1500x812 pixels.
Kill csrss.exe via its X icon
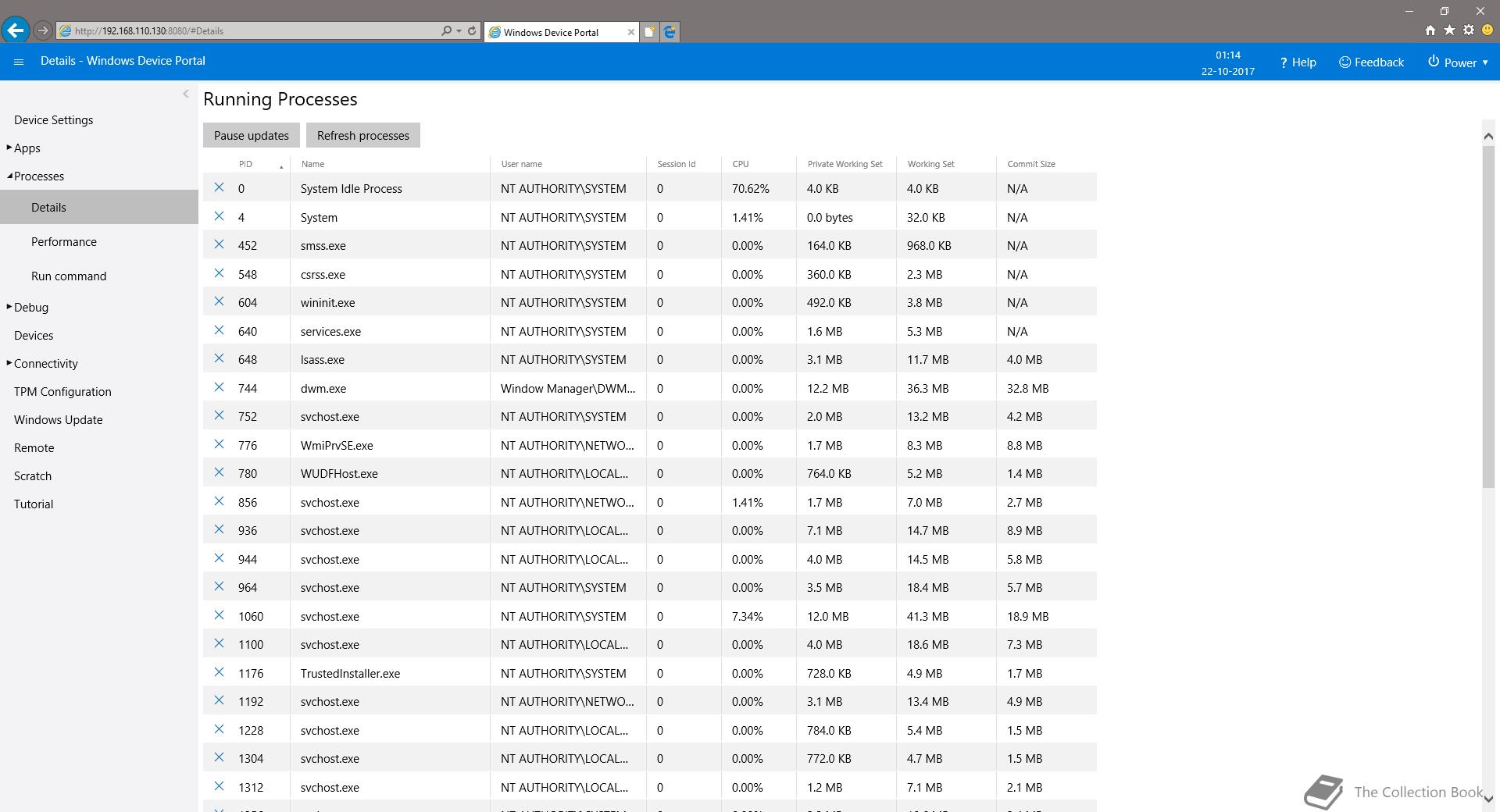tap(220, 273)
